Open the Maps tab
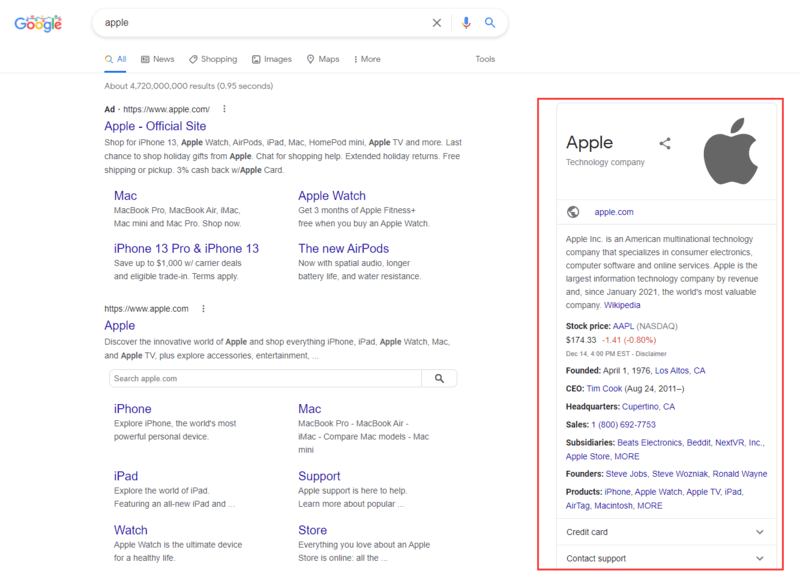The width and height of the screenshot is (800, 571). pyautogui.click(x=323, y=59)
